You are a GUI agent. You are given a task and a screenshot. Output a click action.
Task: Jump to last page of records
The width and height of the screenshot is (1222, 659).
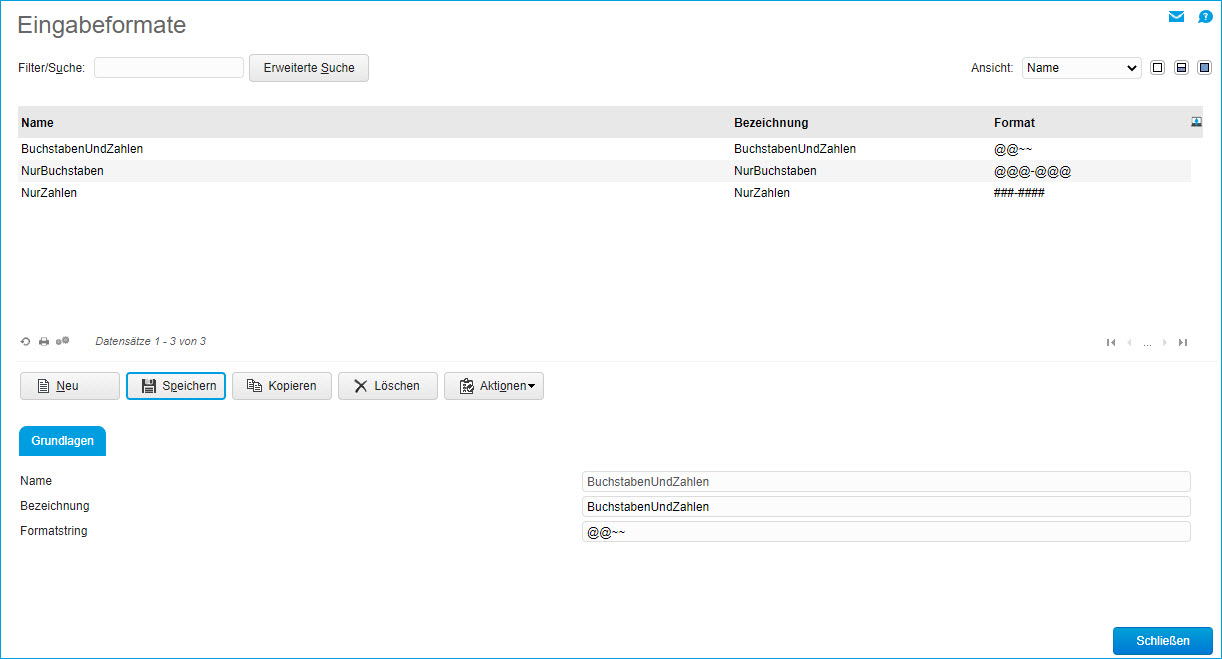click(1183, 342)
